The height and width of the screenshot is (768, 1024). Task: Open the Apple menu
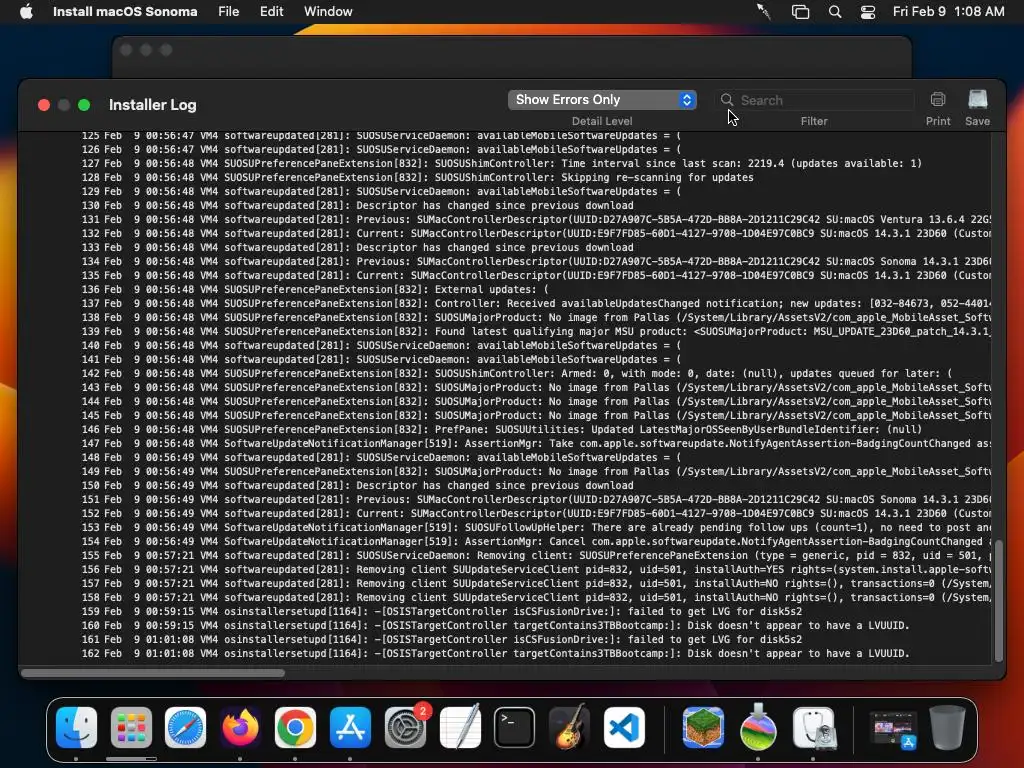point(26,12)
